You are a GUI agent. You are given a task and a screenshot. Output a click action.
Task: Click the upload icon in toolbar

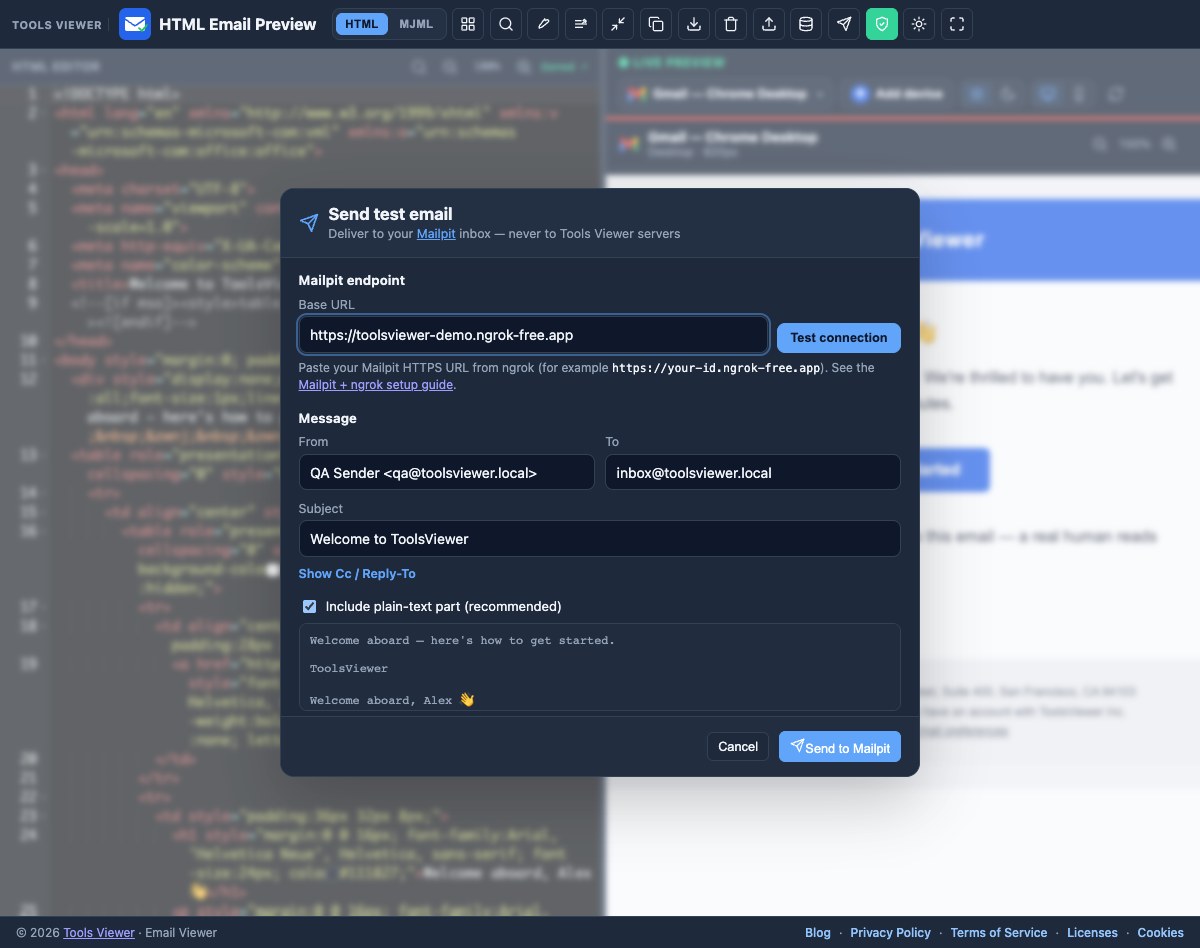click(769, 24)
